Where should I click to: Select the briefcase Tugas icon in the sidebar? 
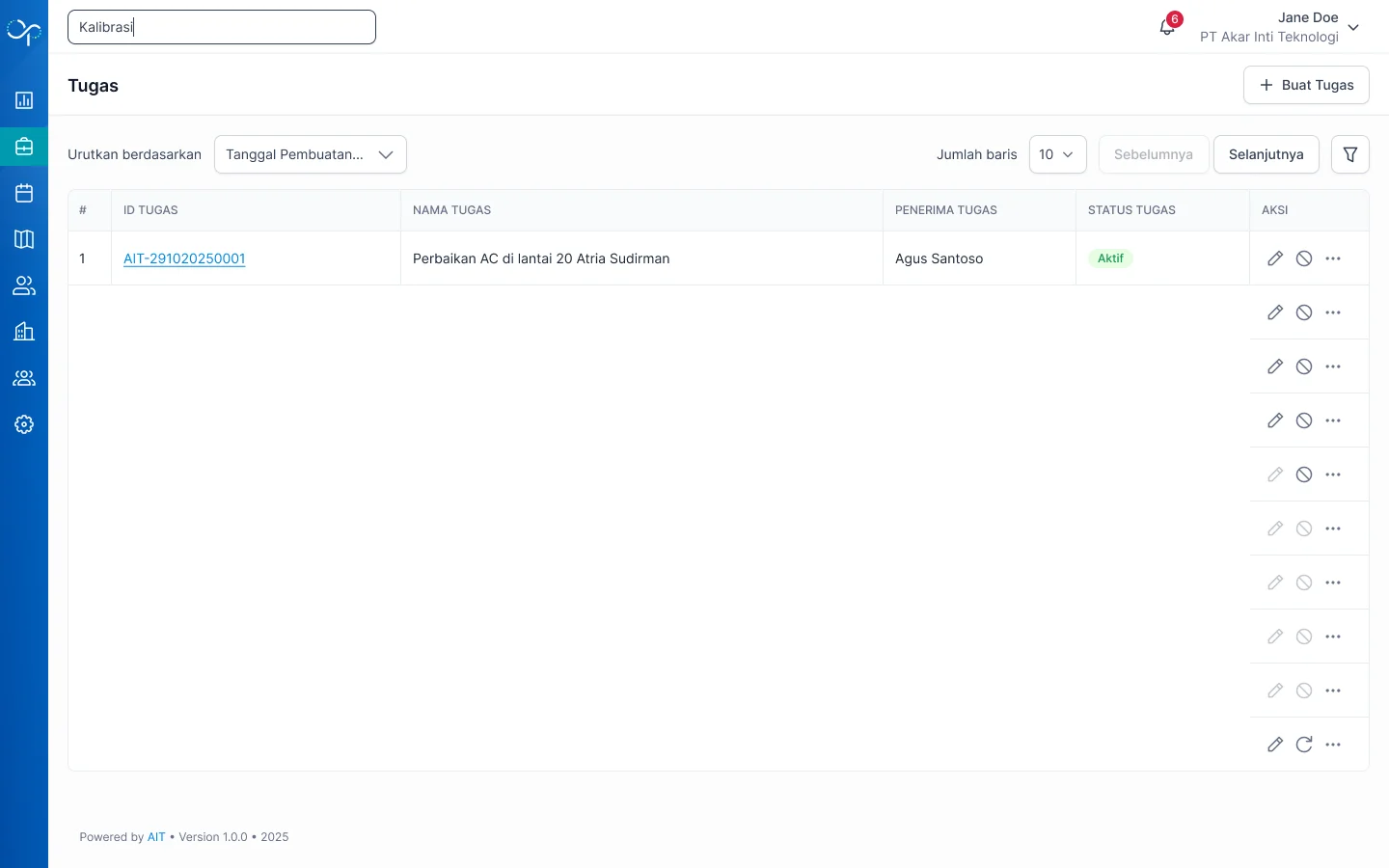point(24,147)
